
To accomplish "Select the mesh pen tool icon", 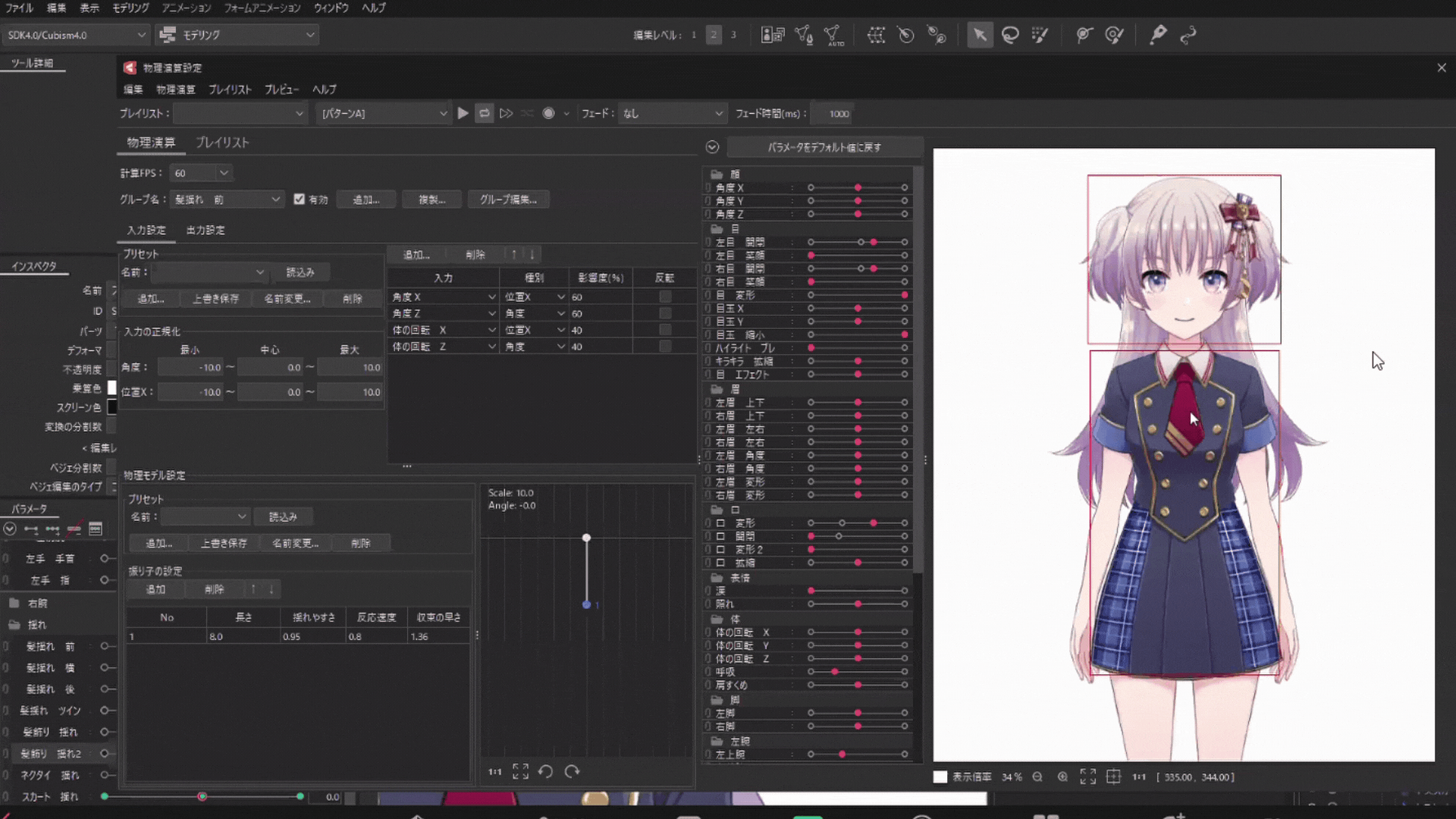I will (1158, 35).
